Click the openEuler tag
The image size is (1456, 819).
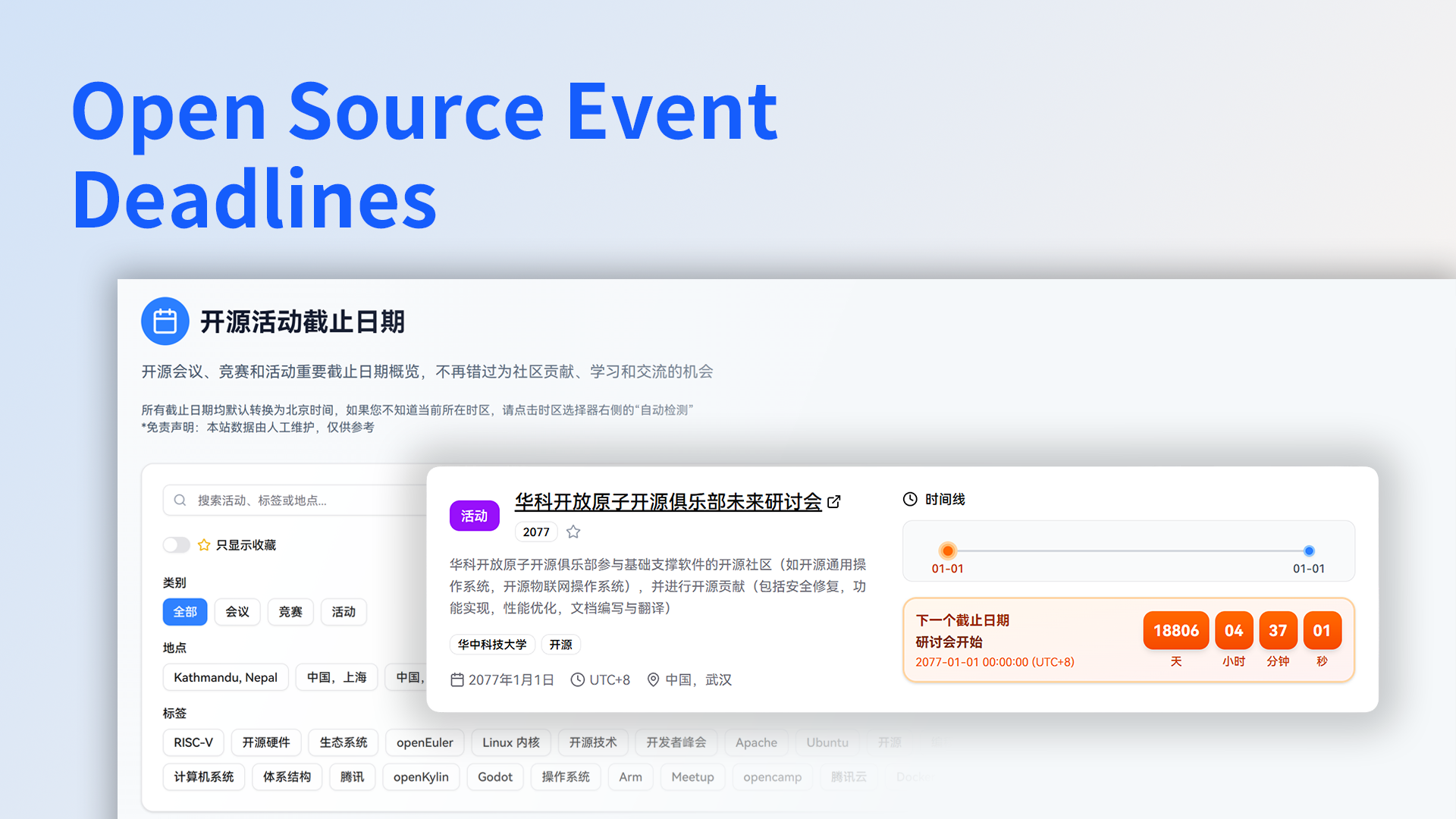[425, 742]
